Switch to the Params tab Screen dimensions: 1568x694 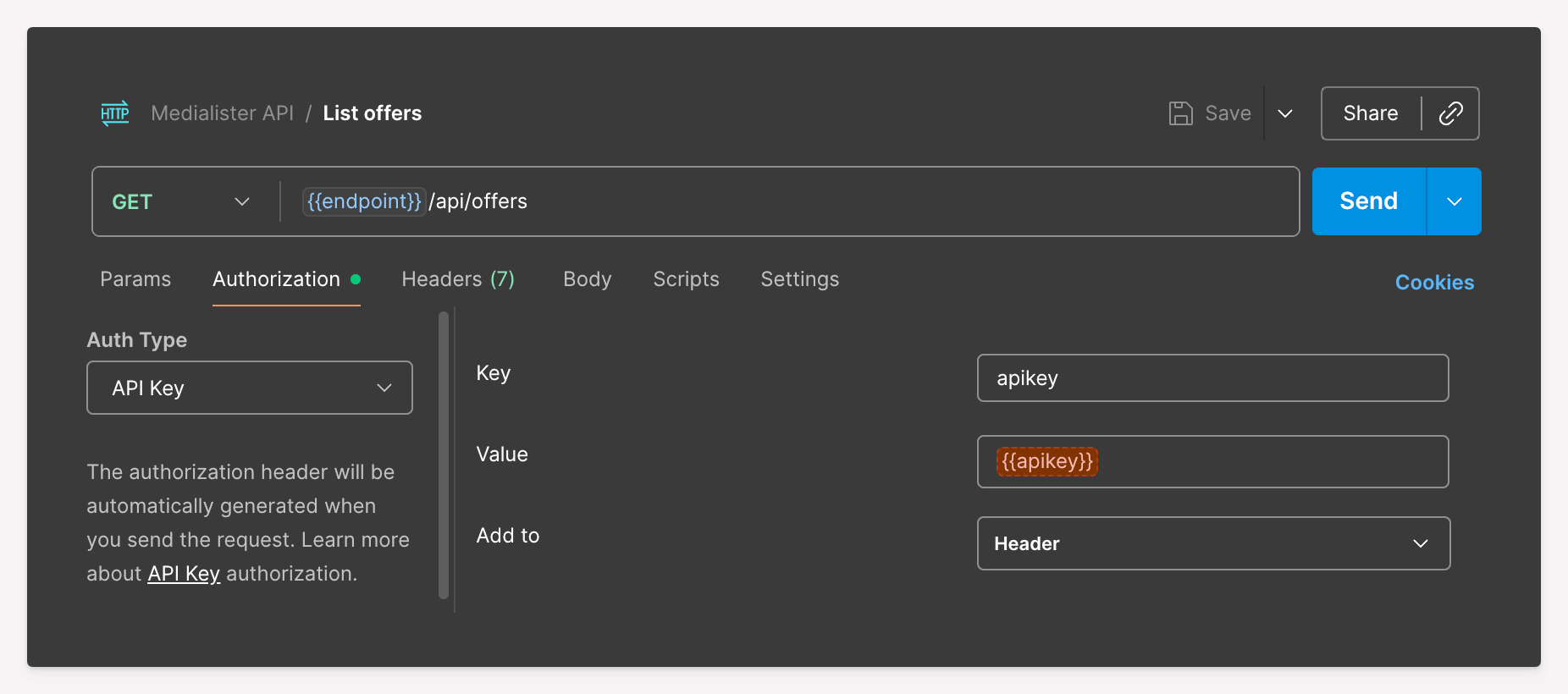click(135, 279)
